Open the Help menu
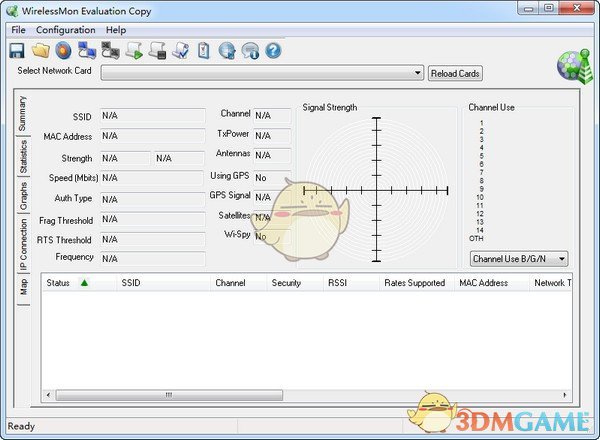Screen dimensions: 600x440 (116, 30)
